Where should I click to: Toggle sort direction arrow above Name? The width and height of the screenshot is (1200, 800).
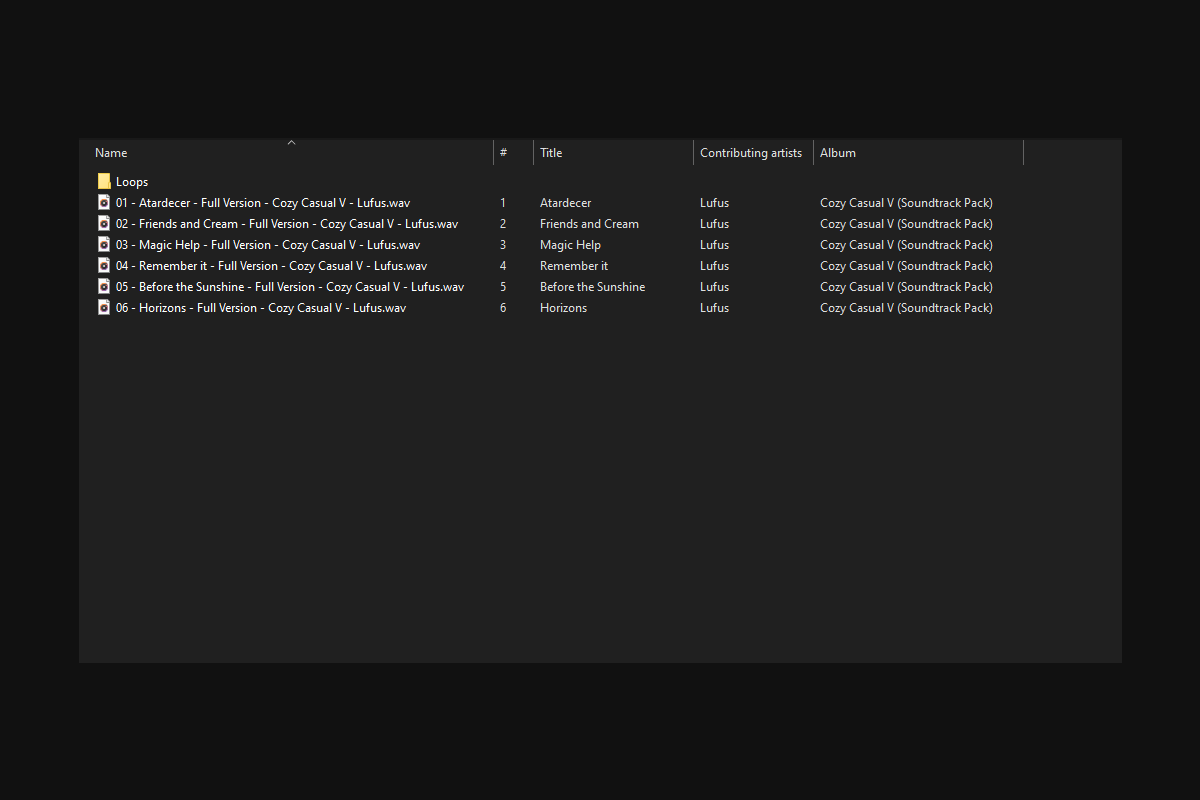292,143
